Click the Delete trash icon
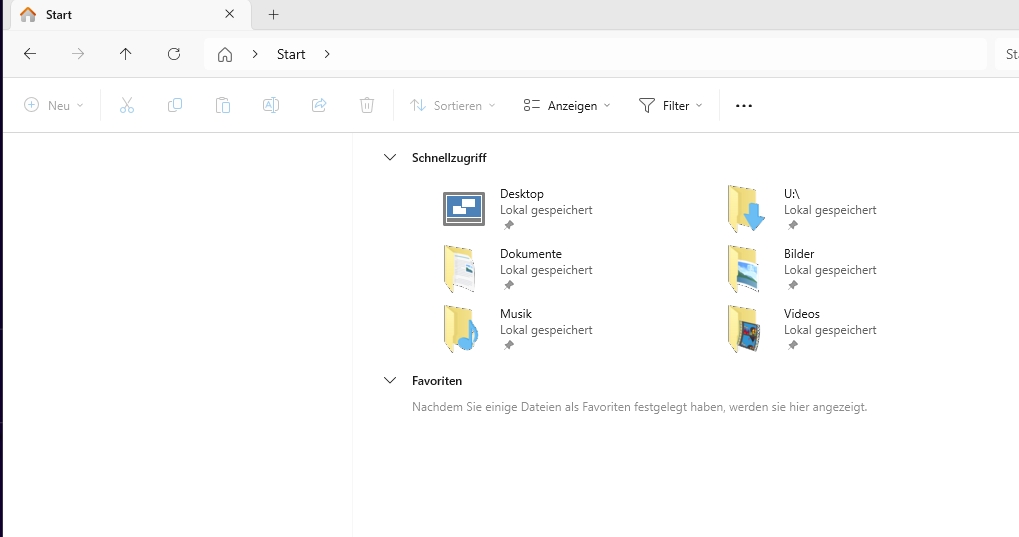Screen dimensions: 1019x537 point(367,105)
